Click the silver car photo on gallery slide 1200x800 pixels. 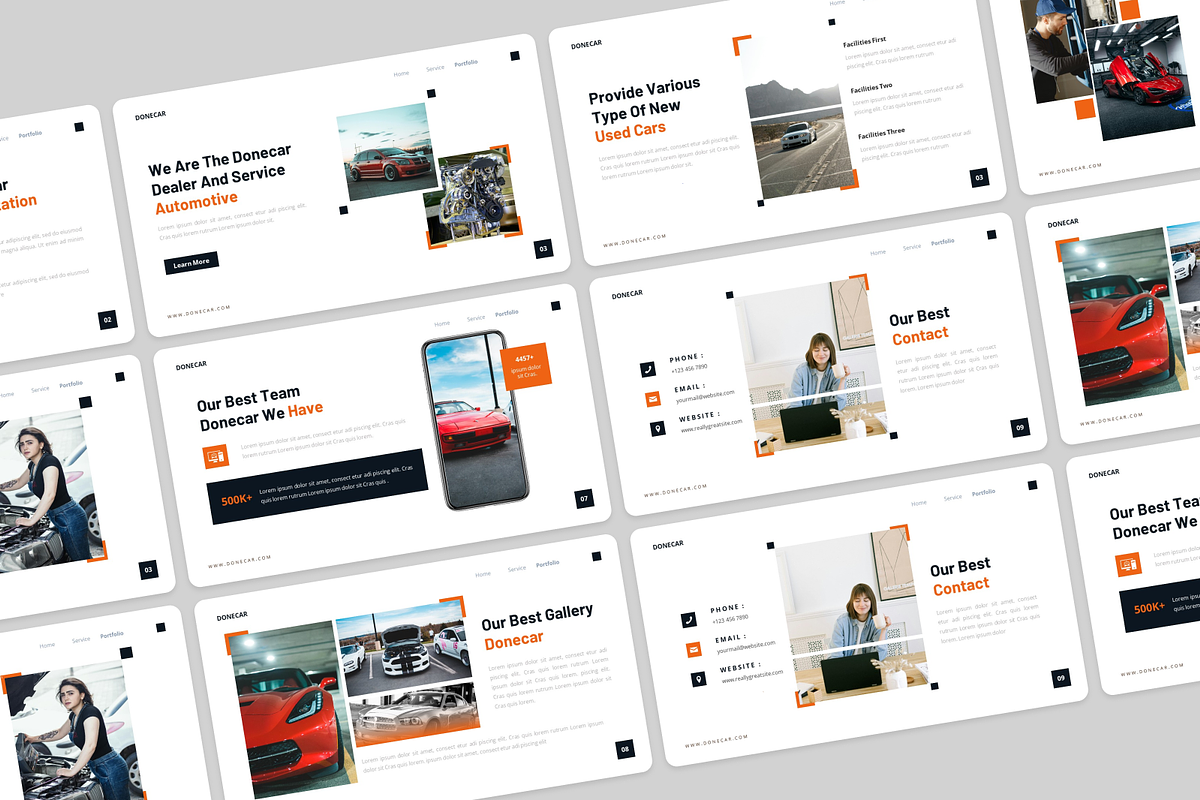415,714
